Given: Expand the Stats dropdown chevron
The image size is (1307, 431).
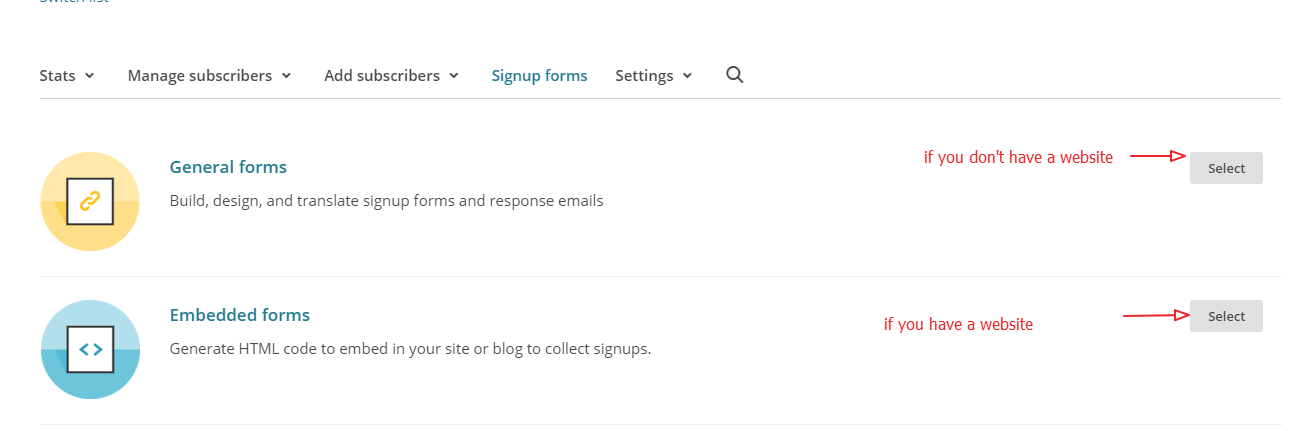Looking at the screenshot, I should coord(90,76).
